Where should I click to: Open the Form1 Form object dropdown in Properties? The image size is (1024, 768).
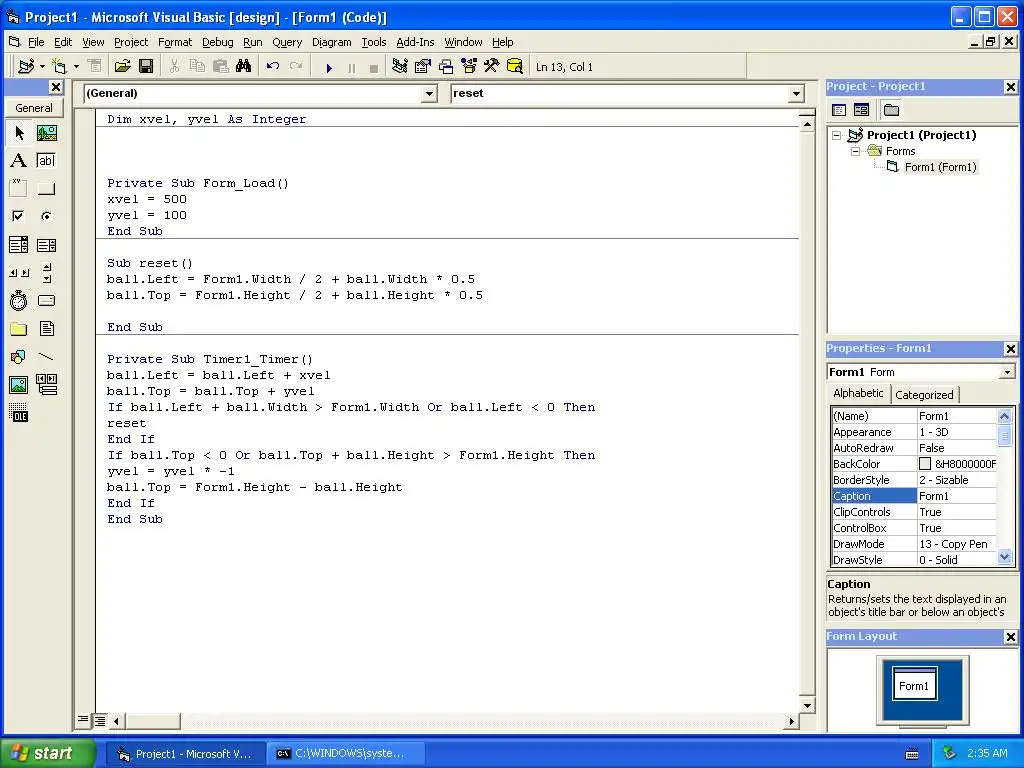point(1007,372)
